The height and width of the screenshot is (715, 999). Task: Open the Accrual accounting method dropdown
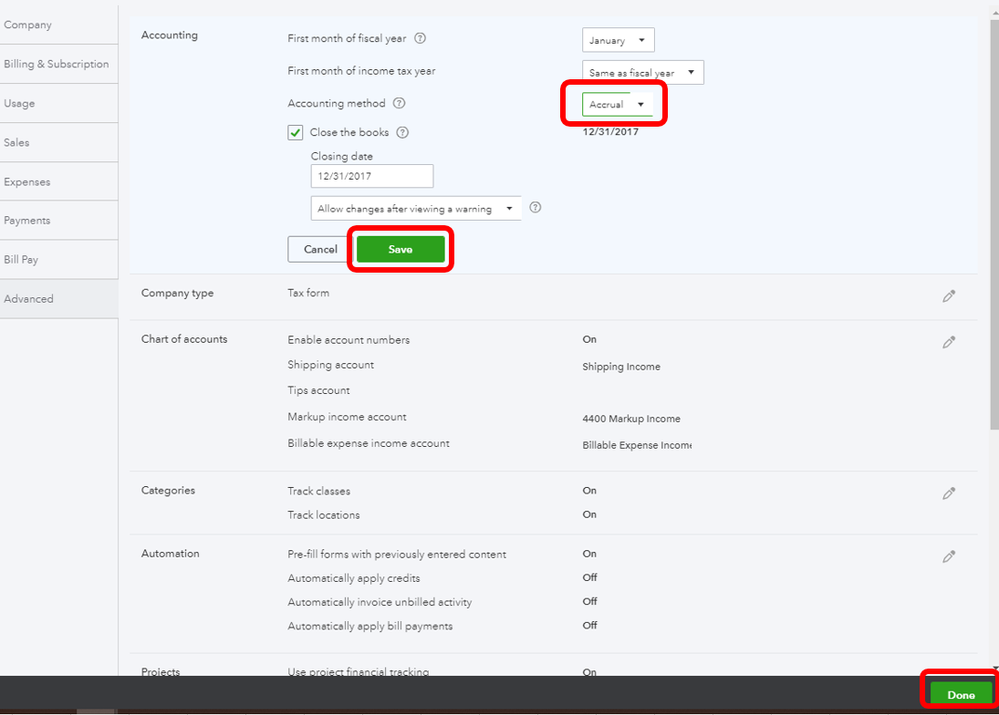click(x=617, y=105)
